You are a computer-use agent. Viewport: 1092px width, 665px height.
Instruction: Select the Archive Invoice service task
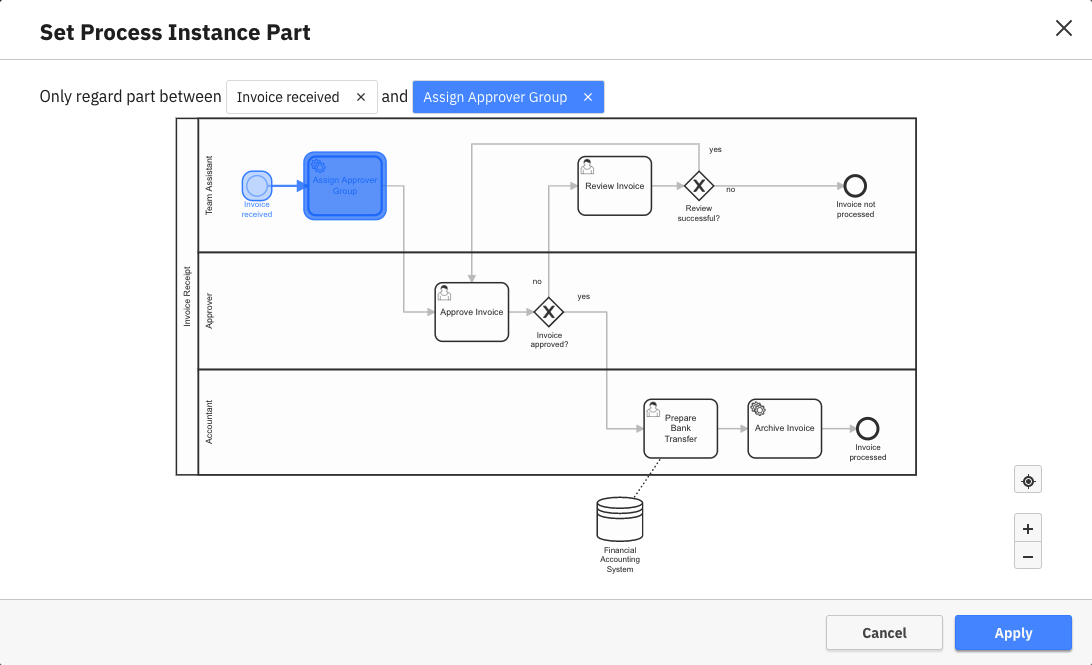[784, 428]
